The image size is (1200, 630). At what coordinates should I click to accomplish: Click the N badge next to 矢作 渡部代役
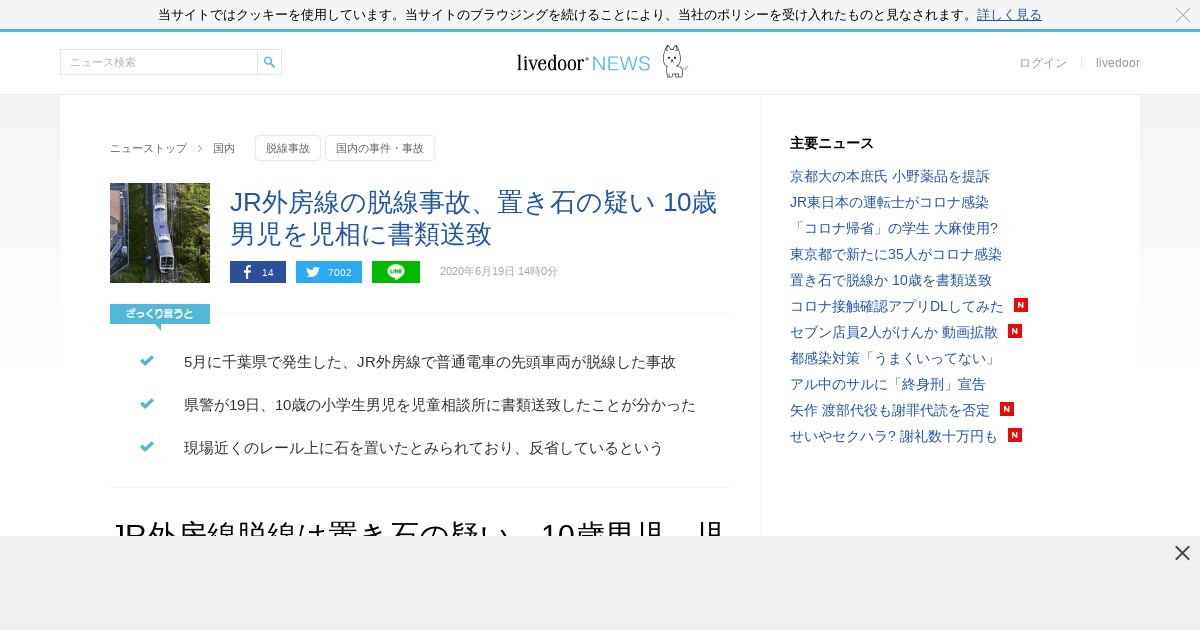(x=1007, y=409)
